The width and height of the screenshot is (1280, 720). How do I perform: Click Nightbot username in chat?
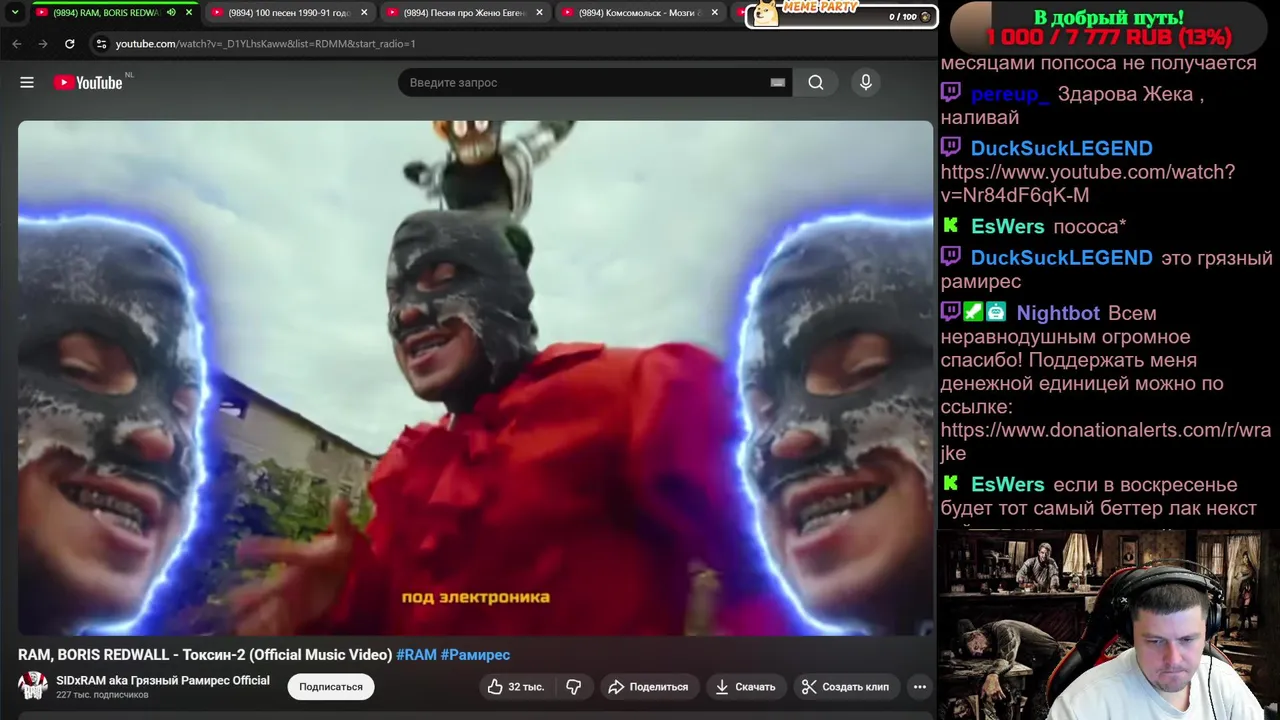click(1058, 313)
